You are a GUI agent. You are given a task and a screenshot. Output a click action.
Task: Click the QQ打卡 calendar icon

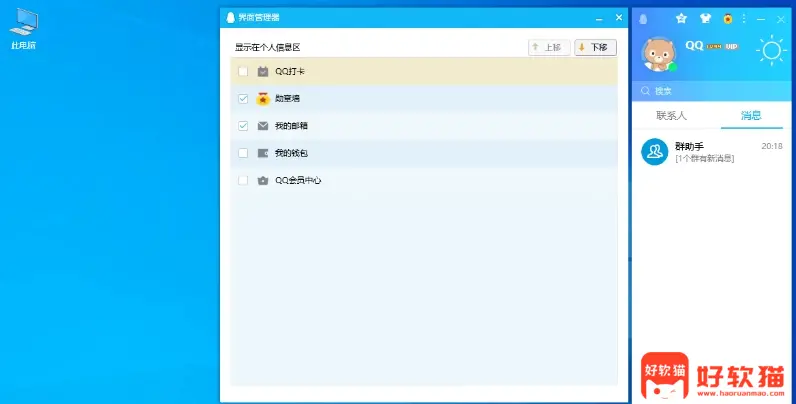point(262,72)
